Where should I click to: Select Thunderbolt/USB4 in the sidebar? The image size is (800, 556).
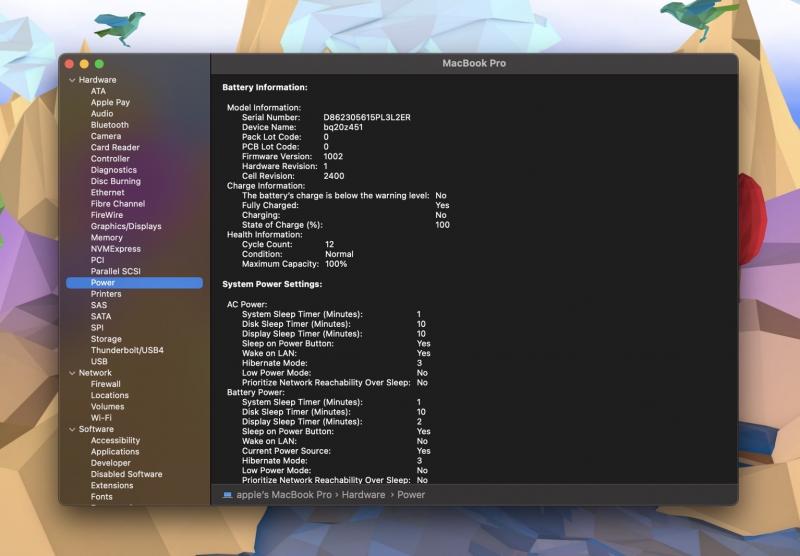(x=127, y=350)
